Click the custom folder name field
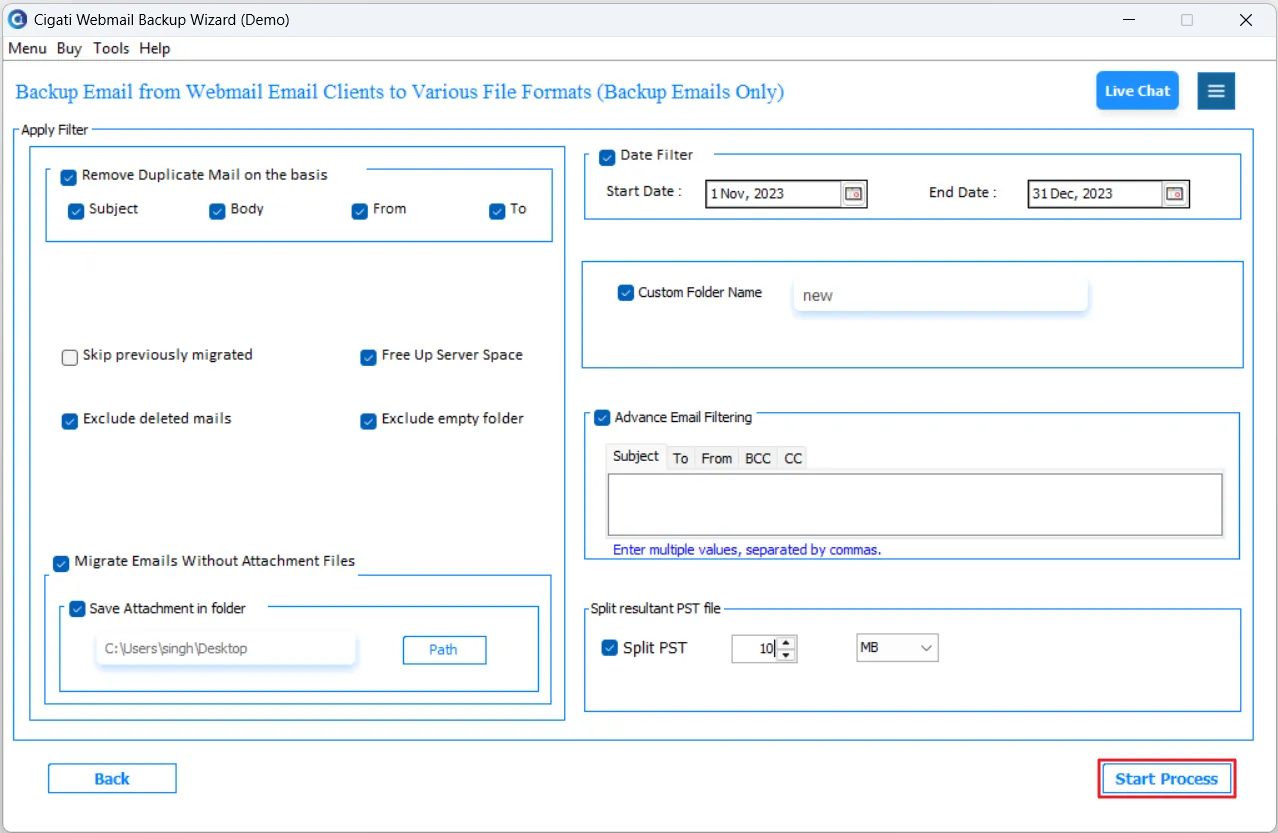 (940, 295)
